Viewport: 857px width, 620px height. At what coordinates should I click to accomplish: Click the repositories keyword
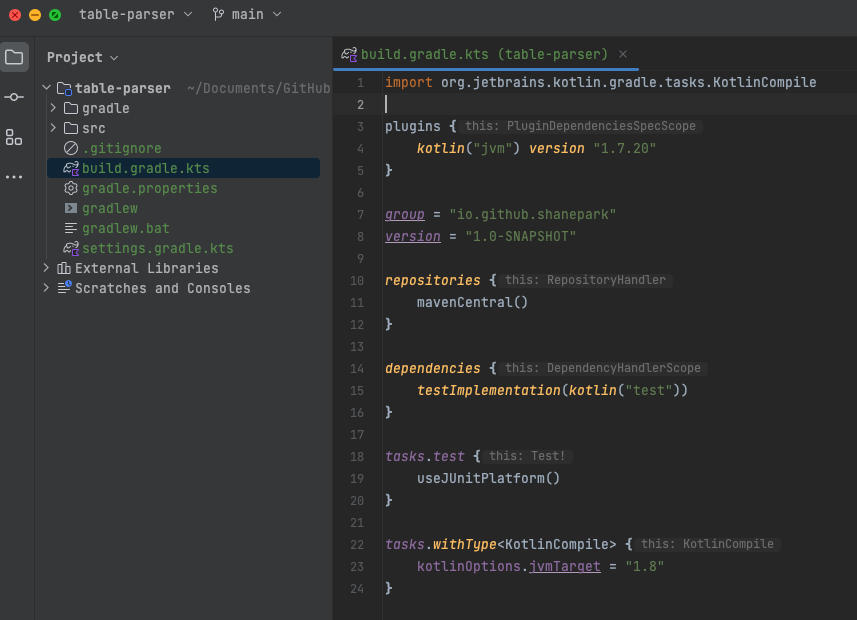432,280
